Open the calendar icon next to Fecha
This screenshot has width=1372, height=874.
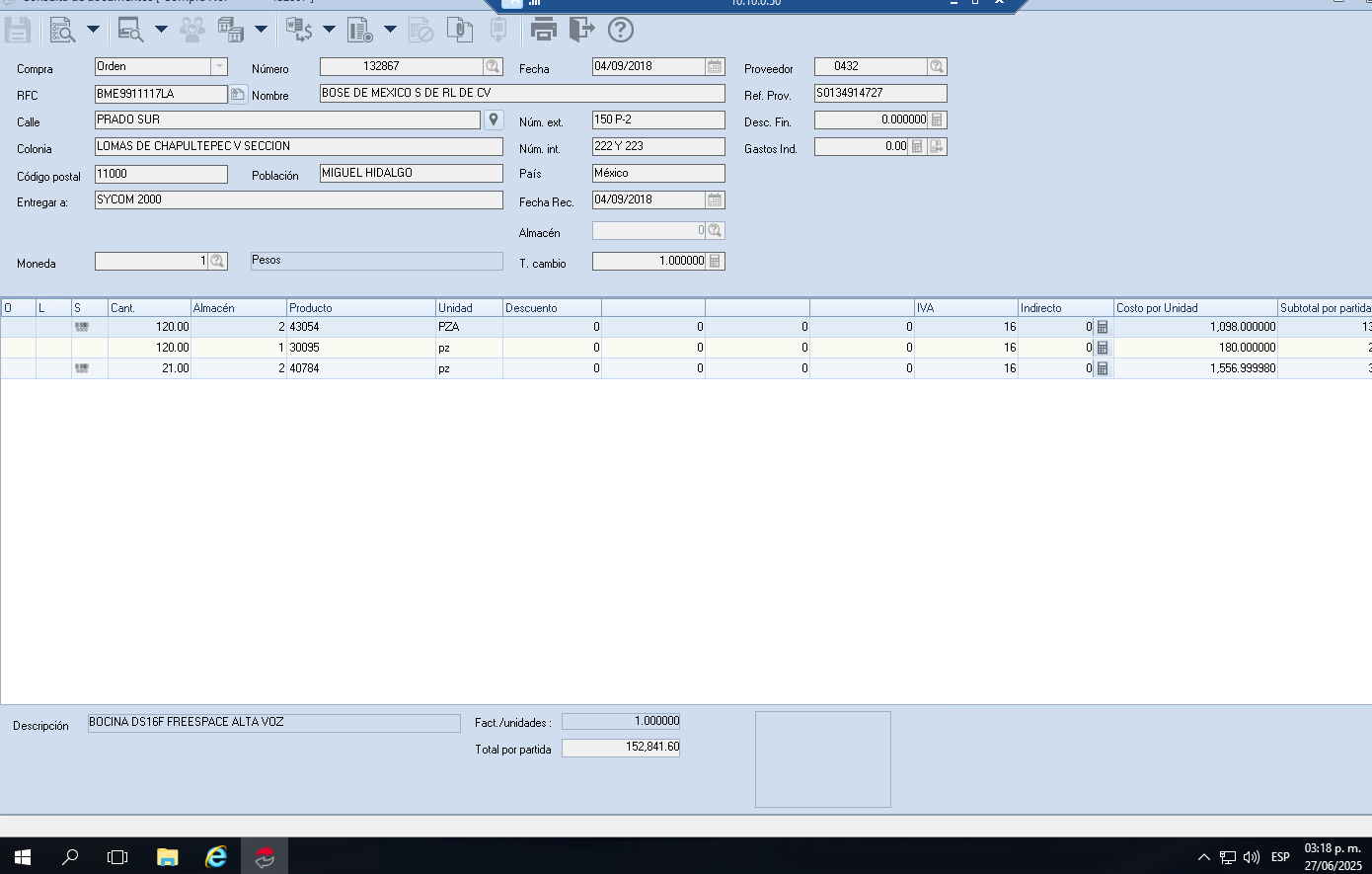pos(715,66)
